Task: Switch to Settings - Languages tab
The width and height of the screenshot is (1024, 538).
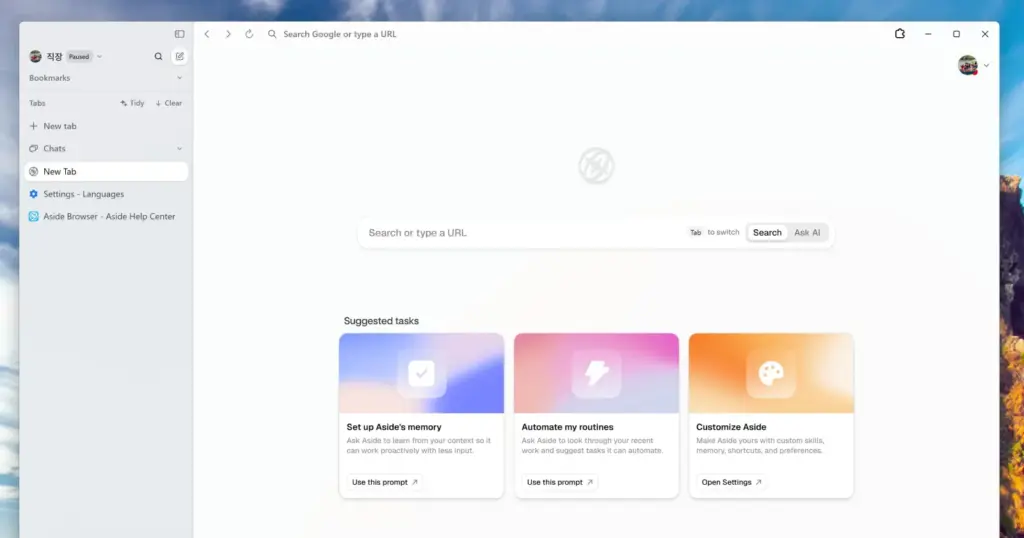Action: coord(106,194)
